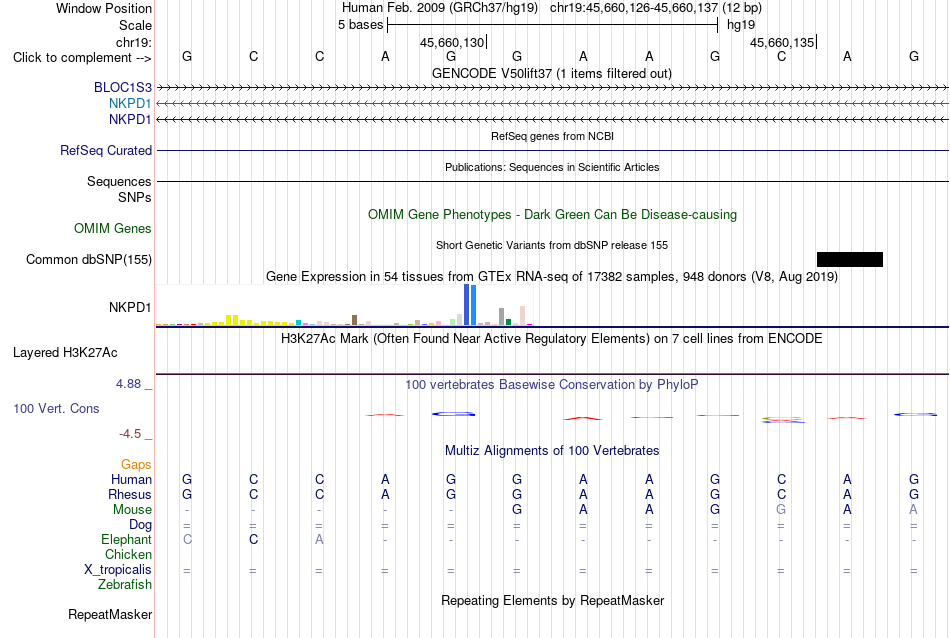The height and width of the screenshot is (638, 950).
Task: Open the 100 Vert. Cons track label
Action: (56, 408)
